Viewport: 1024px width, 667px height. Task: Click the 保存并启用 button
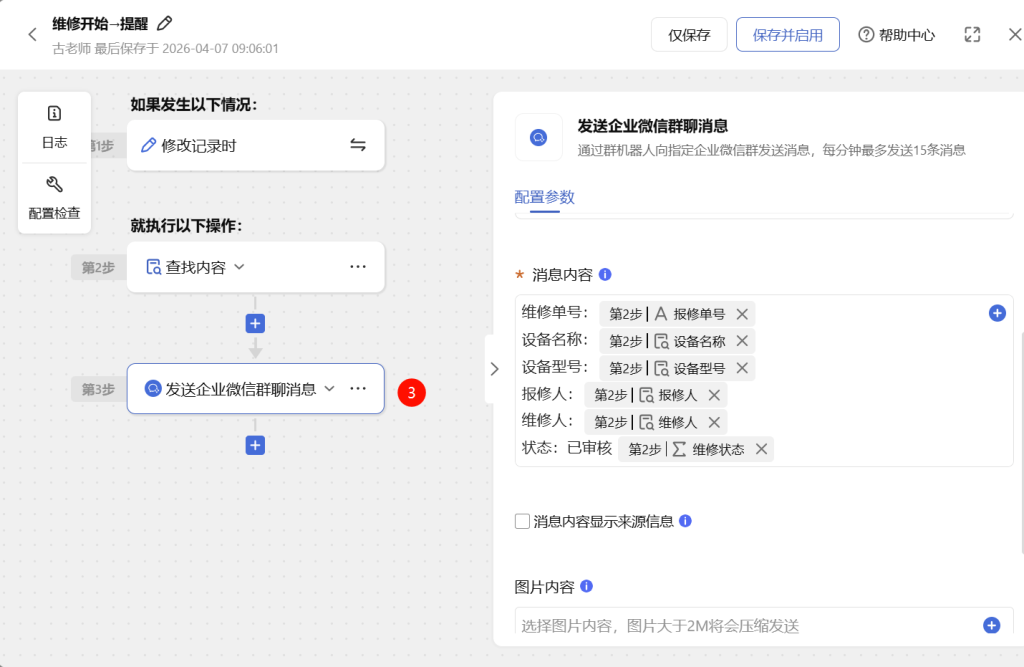tap(788, 35)
